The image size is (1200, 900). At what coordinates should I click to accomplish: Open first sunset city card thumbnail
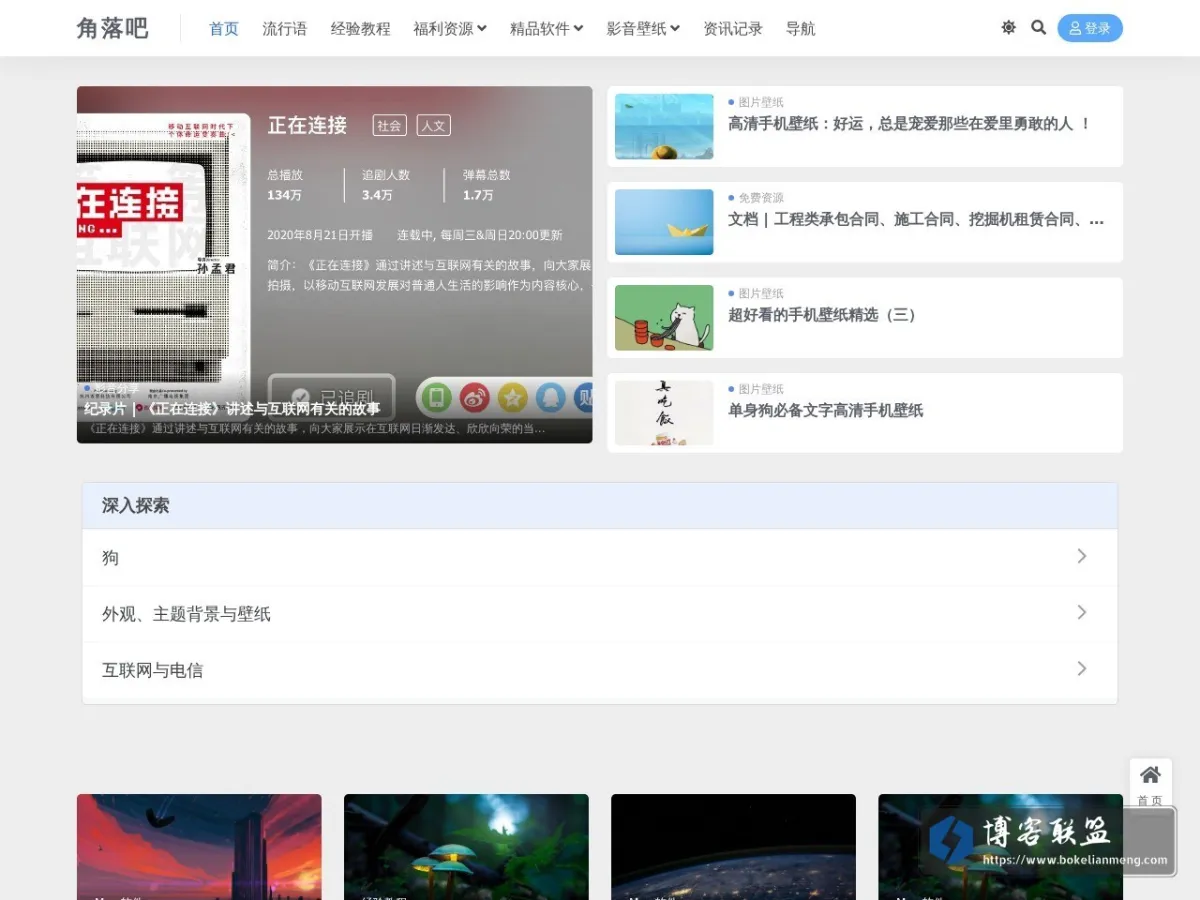[199, 847]
